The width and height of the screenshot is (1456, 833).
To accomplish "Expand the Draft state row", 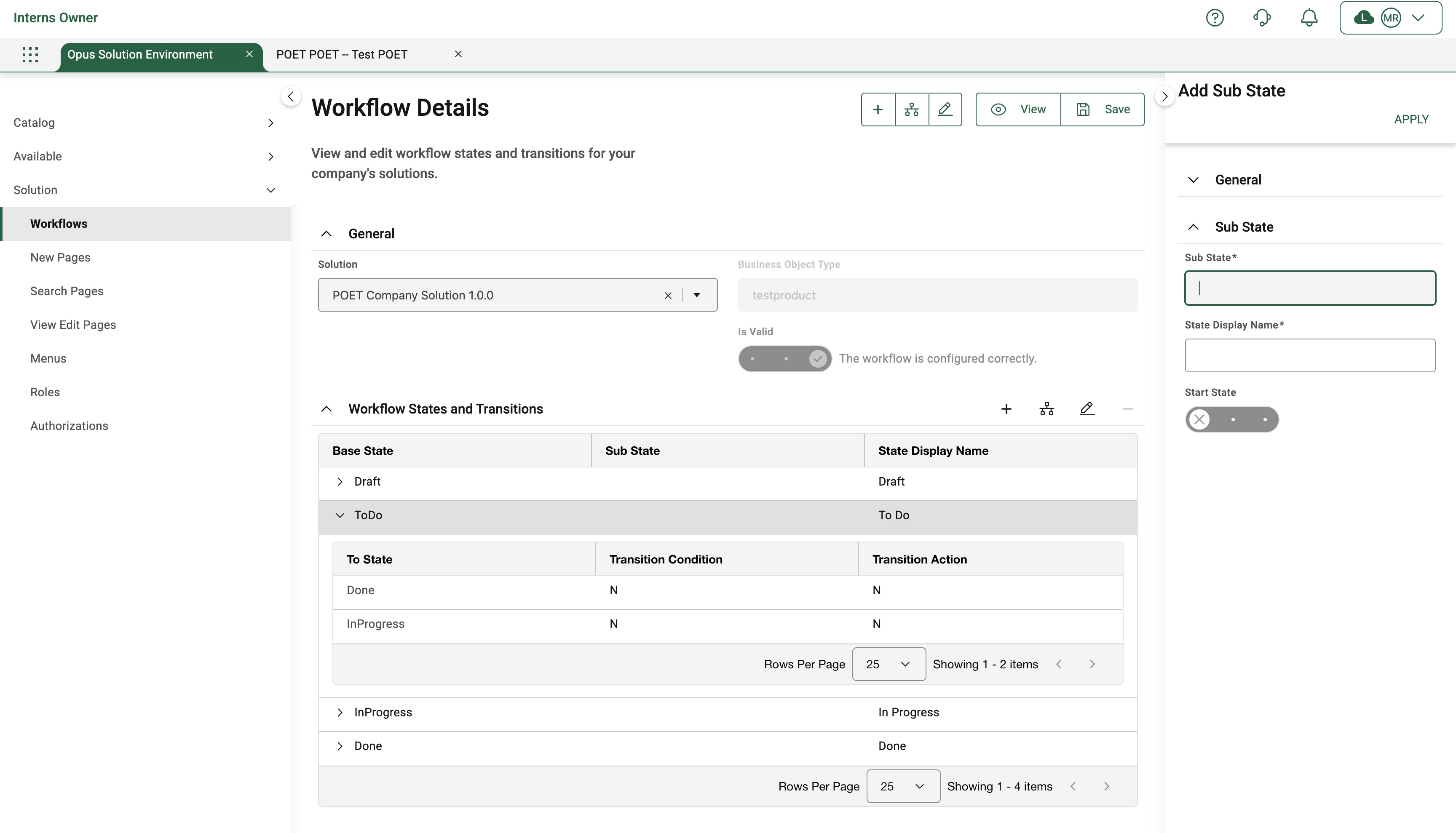I will click(340, 482).
